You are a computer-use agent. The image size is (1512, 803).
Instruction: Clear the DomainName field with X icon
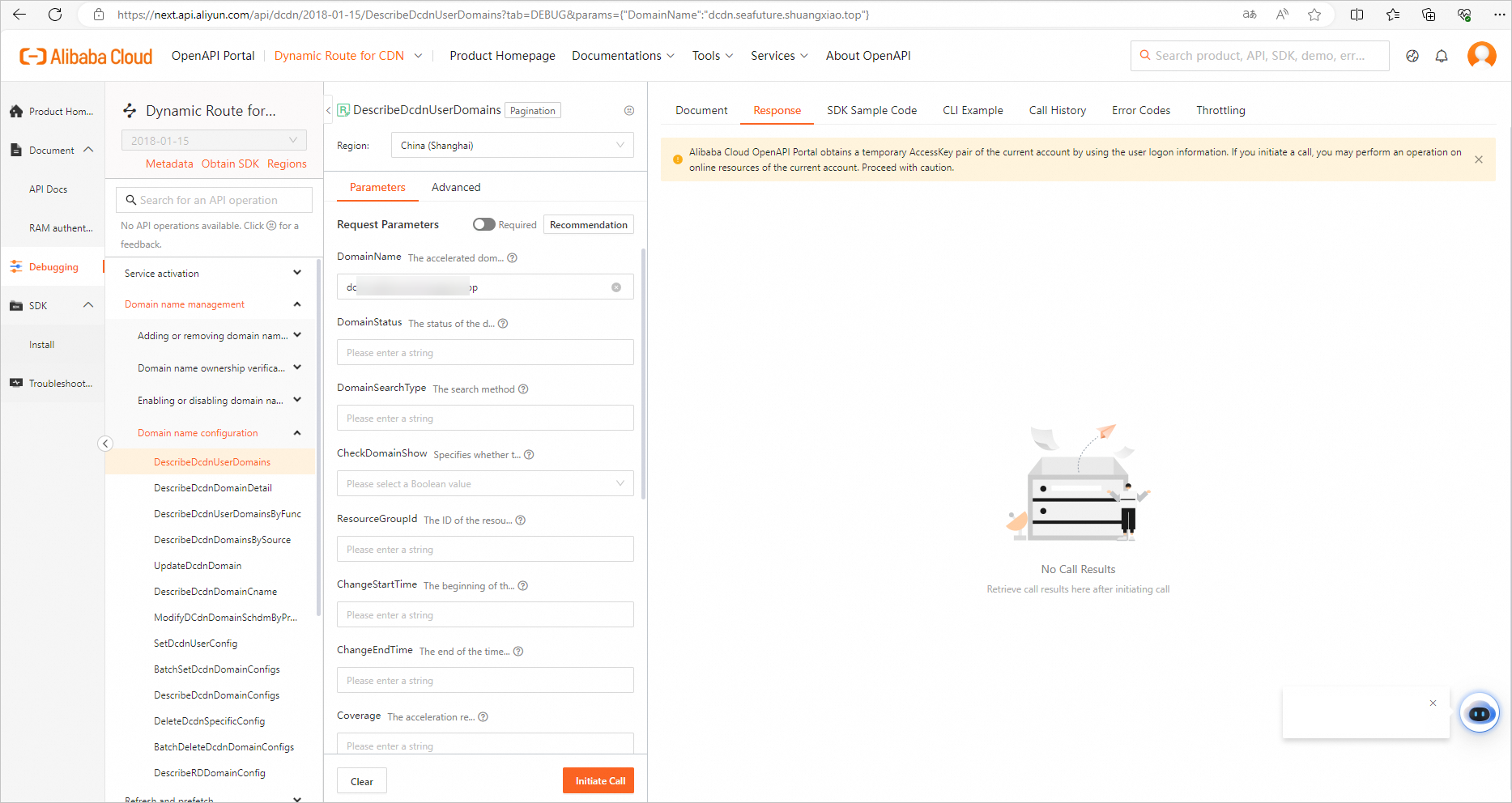pyautogui.click(x=616, y=287)
